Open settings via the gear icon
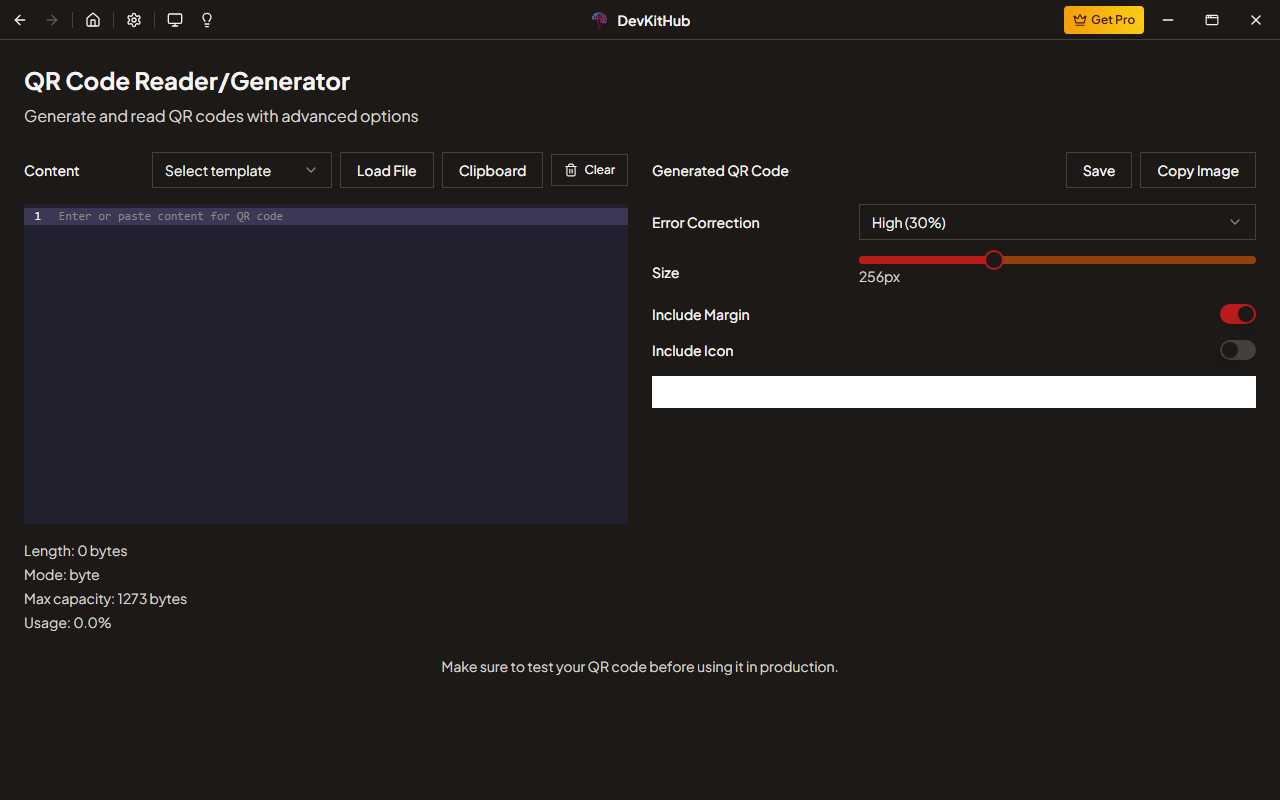This screenshot has width=1280, height=800. coord(134,20)
